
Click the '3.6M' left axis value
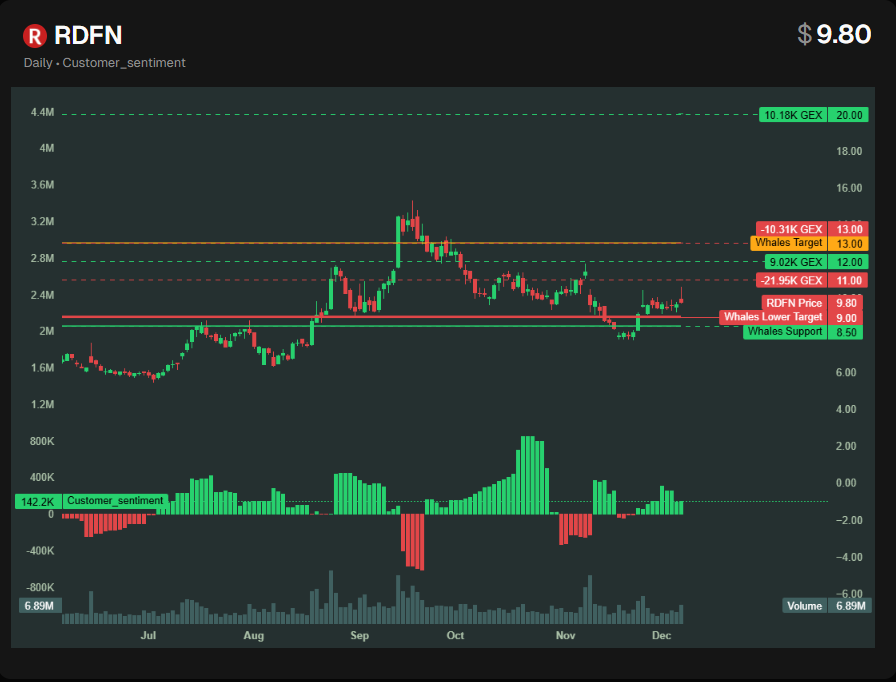43,185
